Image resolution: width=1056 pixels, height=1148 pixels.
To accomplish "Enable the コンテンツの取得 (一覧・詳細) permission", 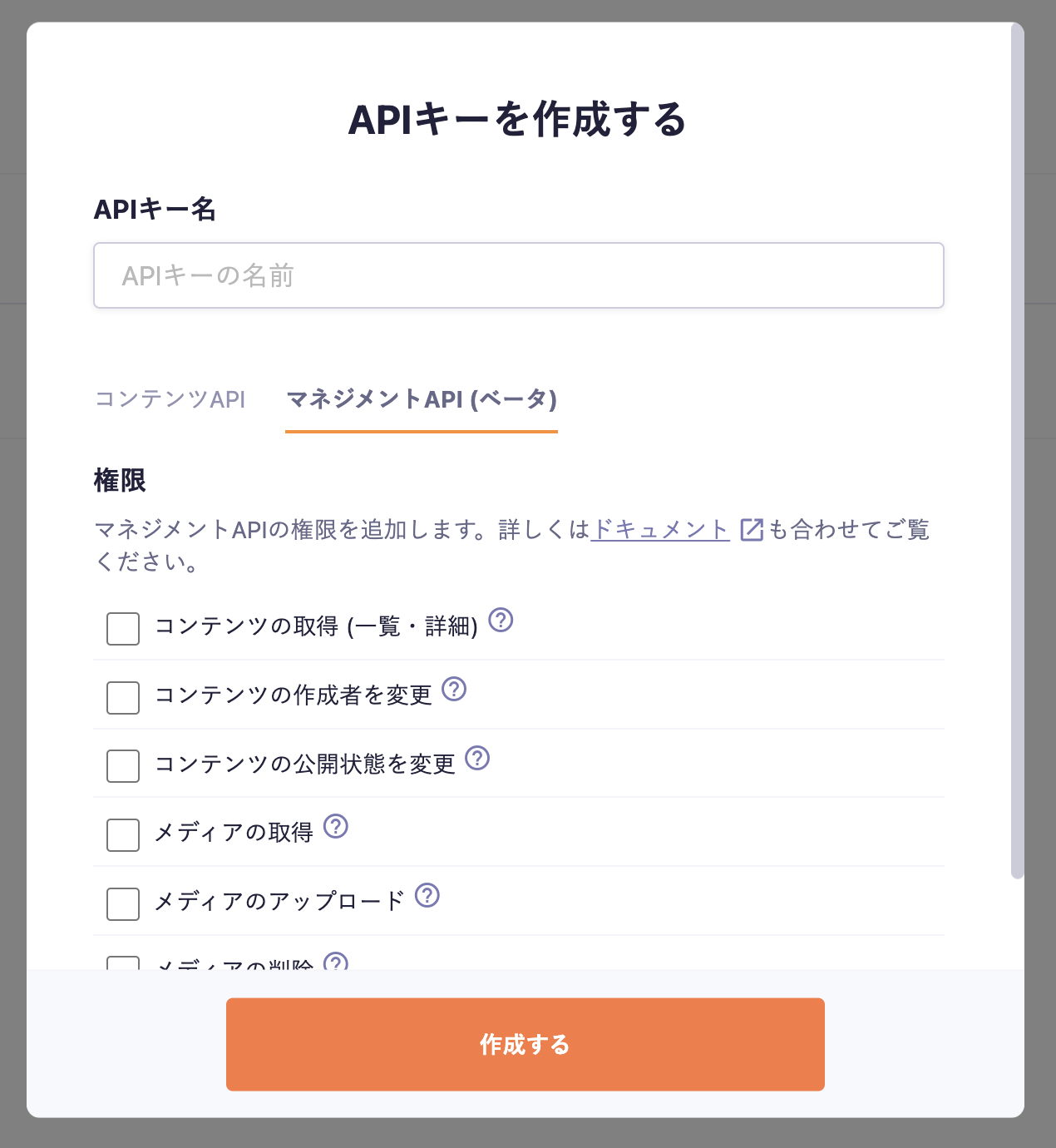I will point(122,630).
